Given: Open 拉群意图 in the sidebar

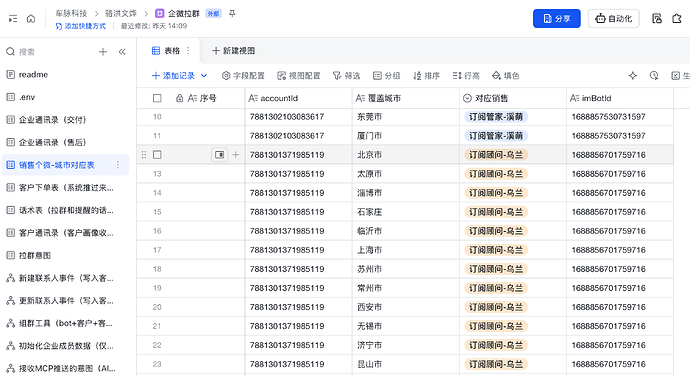Looking at the screenshot, I should pos(65,255).
